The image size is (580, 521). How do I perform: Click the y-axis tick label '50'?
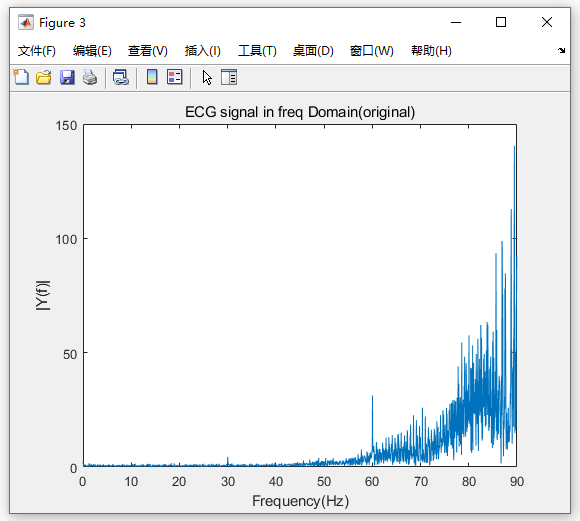[x=70, y=354]
